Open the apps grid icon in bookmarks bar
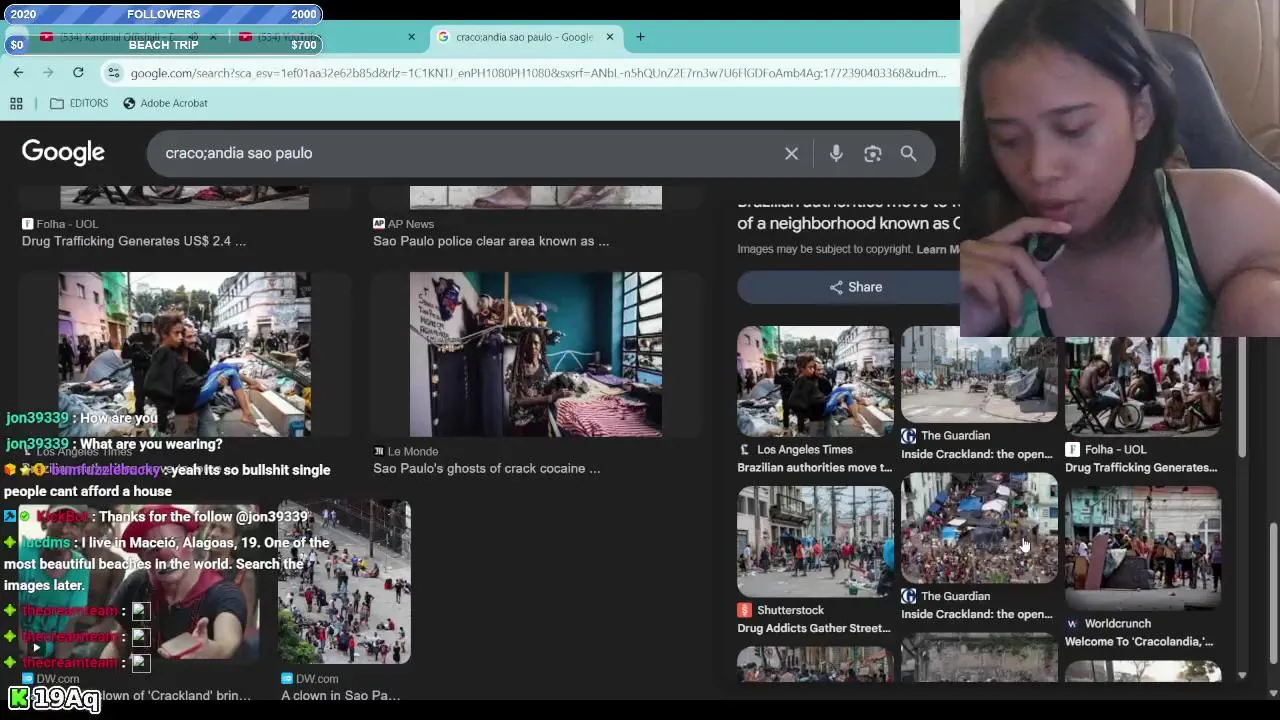 click(x=16, y=103)
